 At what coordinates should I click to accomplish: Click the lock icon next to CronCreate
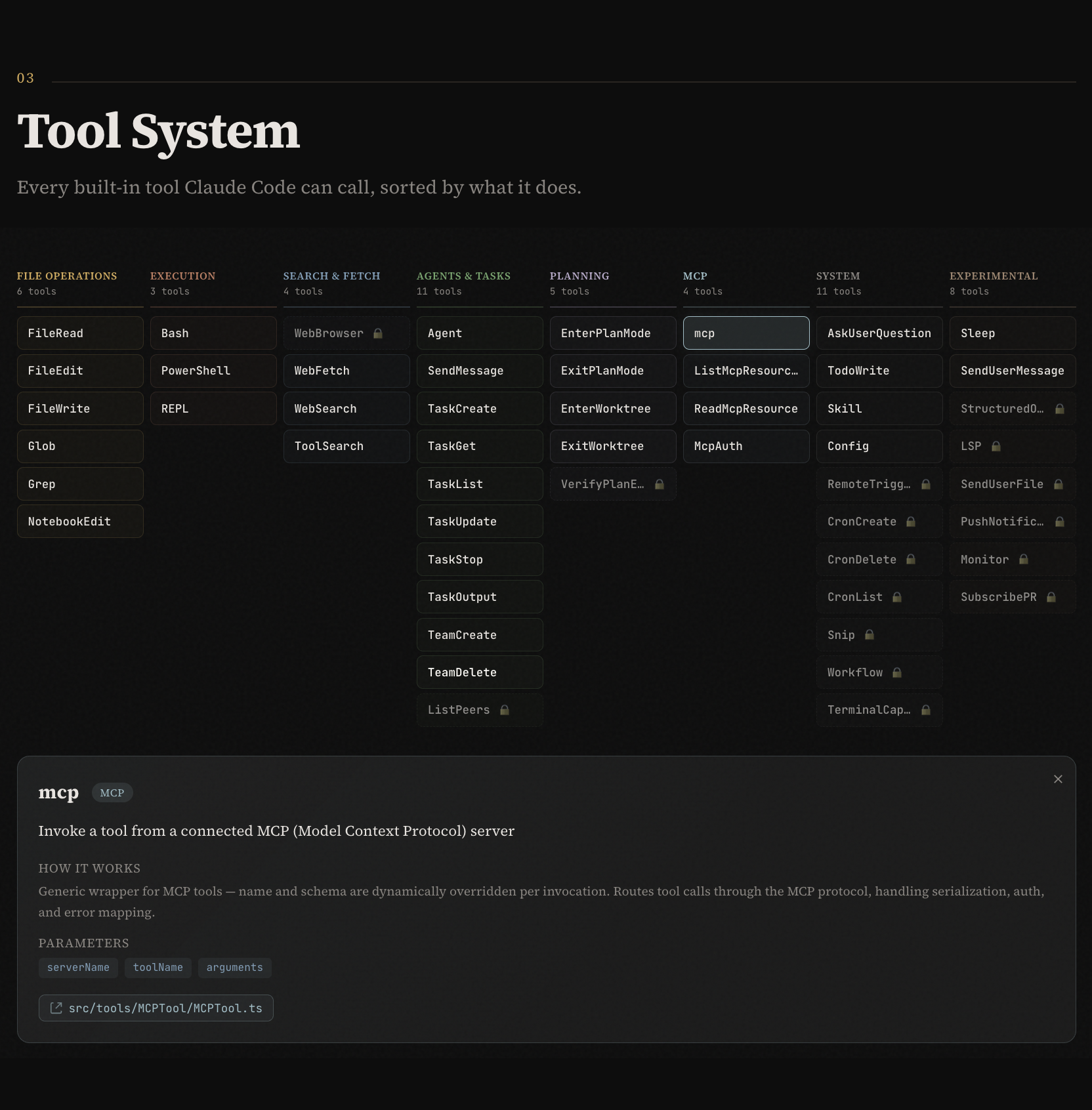[911, 522]
